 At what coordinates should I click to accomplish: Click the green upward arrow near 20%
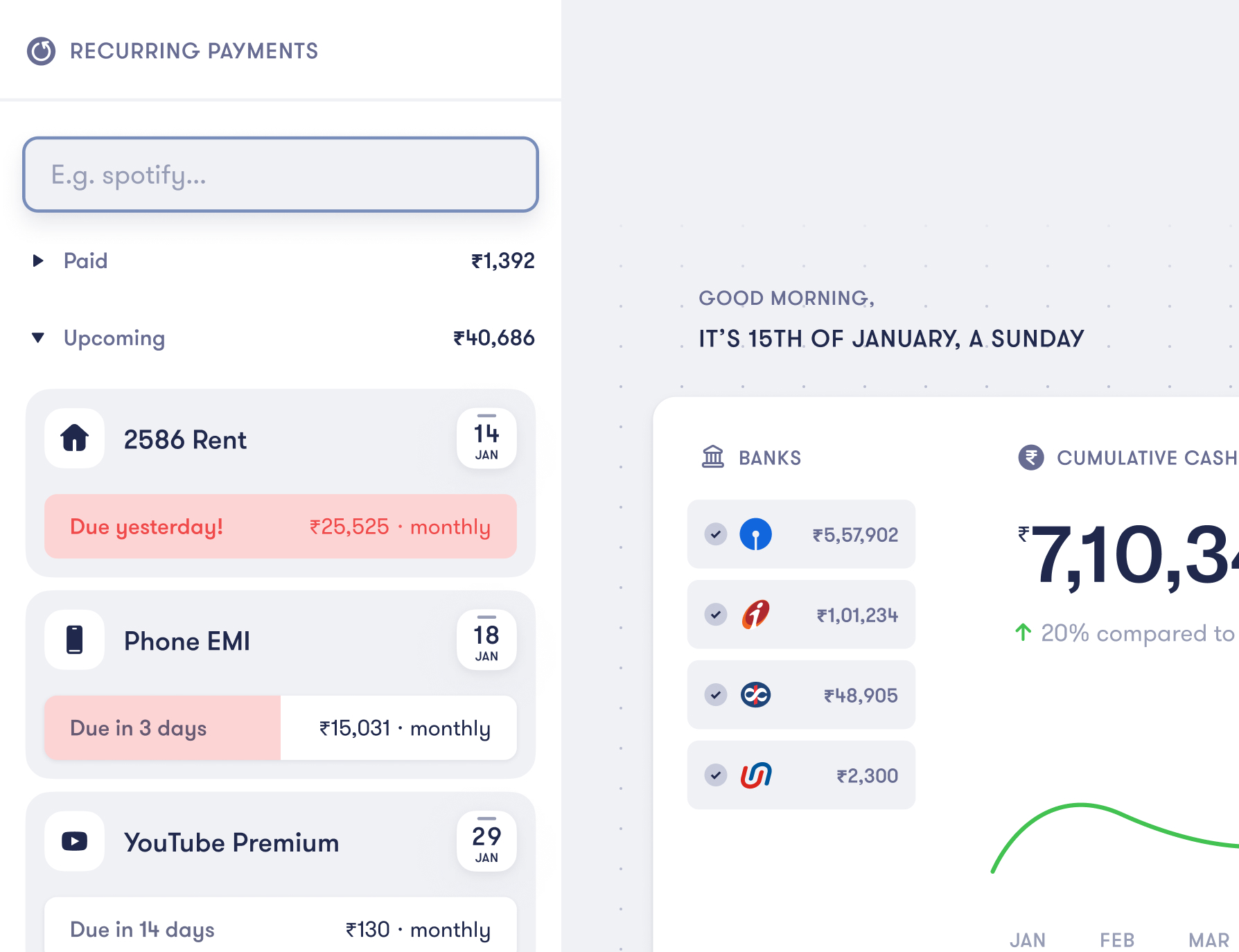[1023, 632]
